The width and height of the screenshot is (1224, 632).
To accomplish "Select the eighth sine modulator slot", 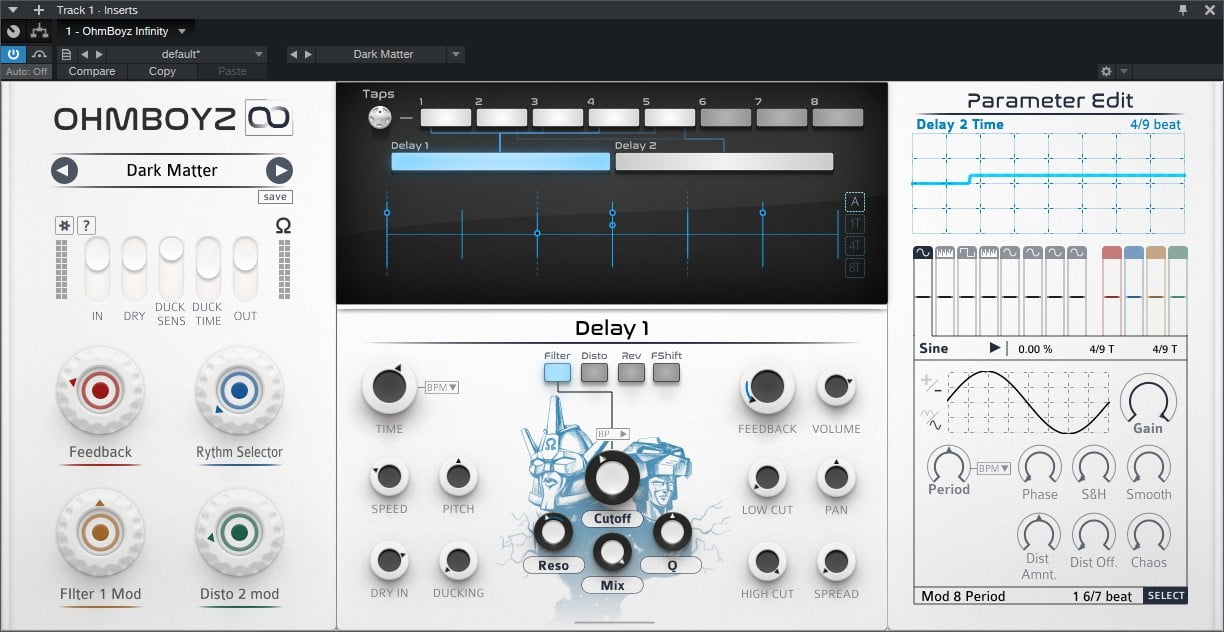I will (1077, 291).
